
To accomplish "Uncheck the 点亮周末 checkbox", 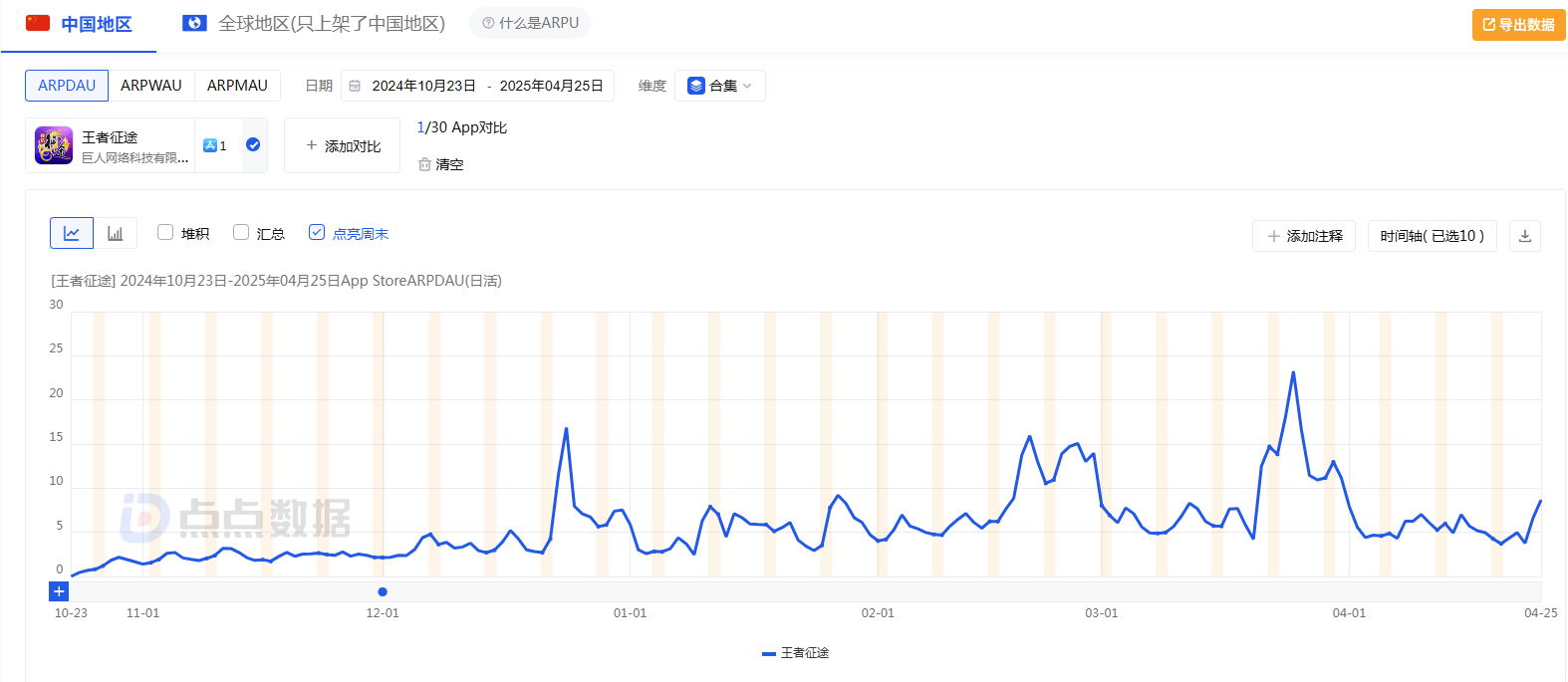I will 317,232.
